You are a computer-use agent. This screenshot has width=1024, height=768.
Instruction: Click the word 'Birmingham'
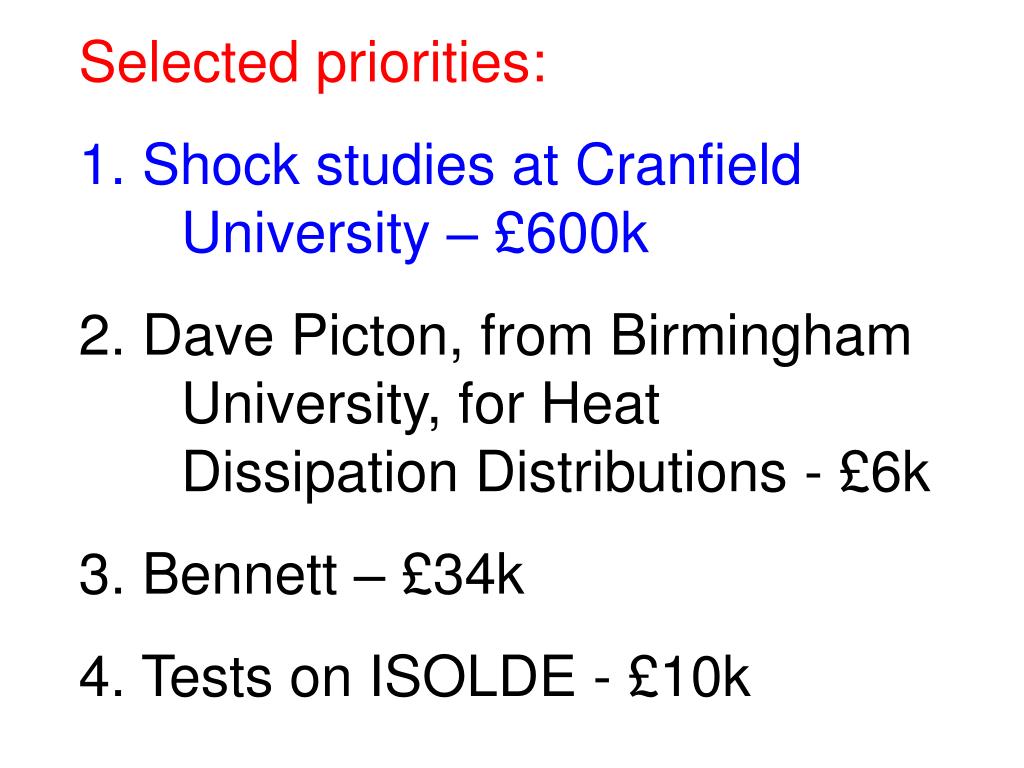coord(761,337)
